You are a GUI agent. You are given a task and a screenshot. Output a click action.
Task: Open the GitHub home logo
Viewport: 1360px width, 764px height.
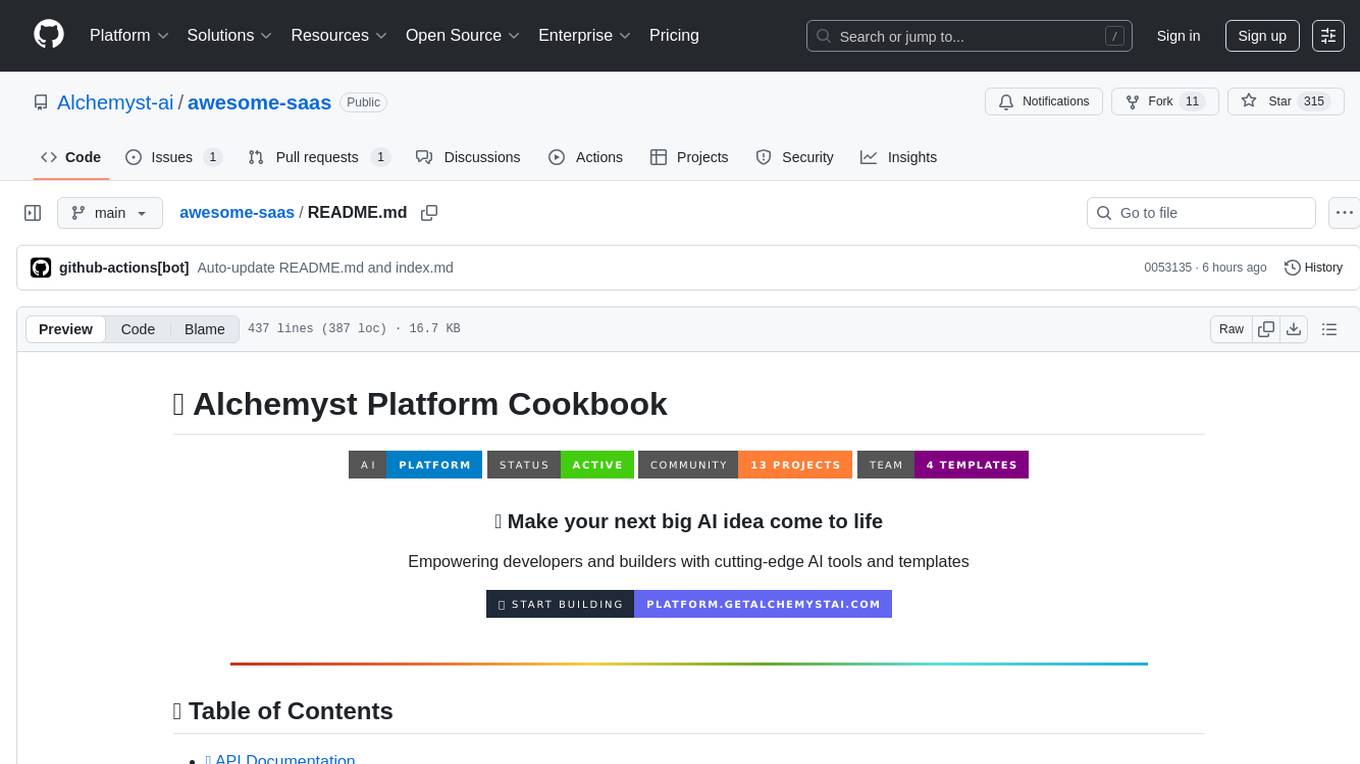(49, 35)
